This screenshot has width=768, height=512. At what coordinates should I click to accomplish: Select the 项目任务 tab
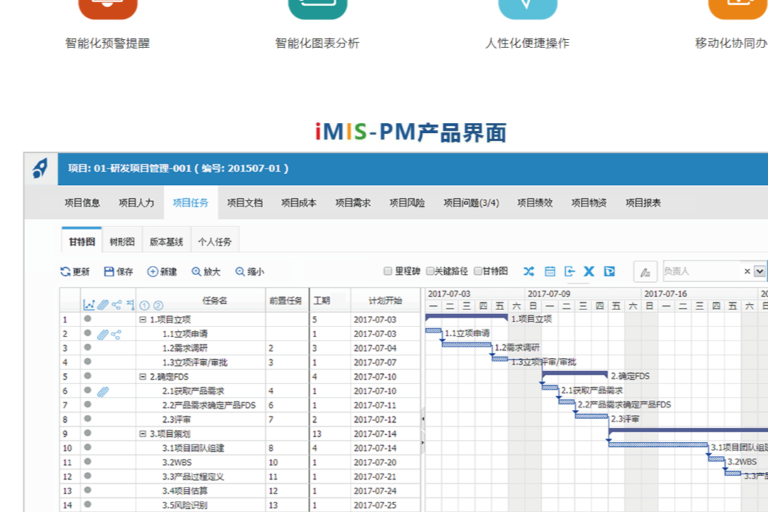(x=191, y=202)
